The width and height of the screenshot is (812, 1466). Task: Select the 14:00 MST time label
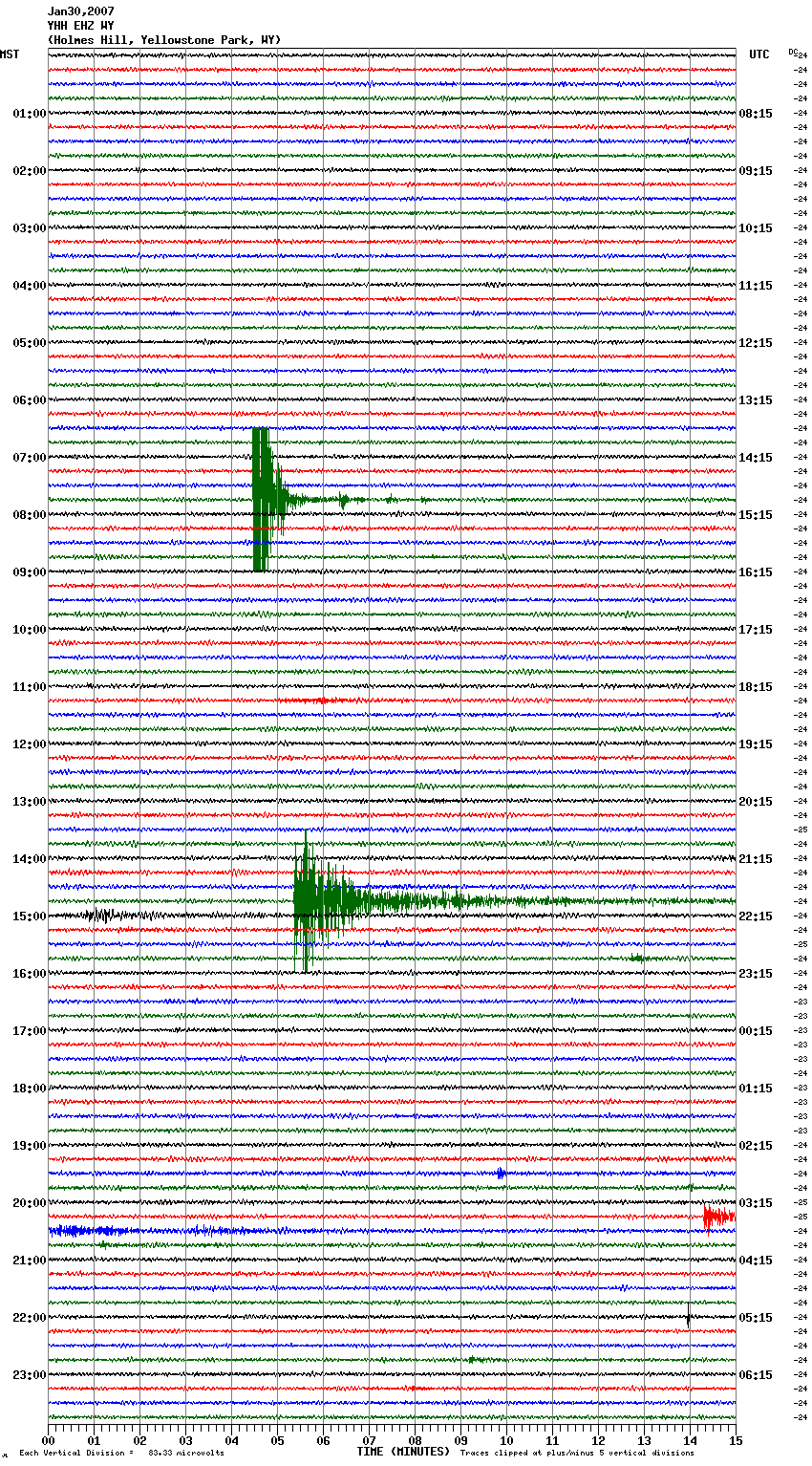click(x=30, y=859)
